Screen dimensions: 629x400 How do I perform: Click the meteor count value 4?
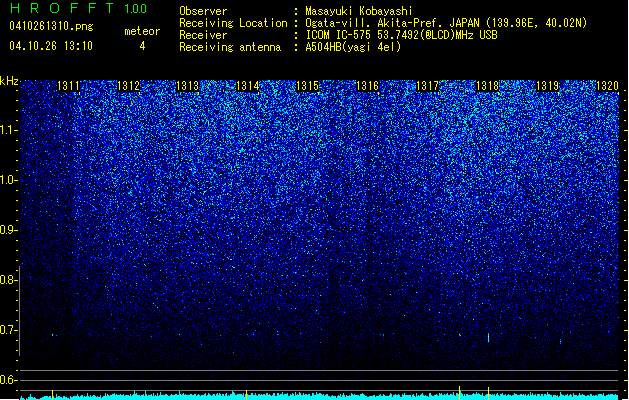(x=142, y=46)
